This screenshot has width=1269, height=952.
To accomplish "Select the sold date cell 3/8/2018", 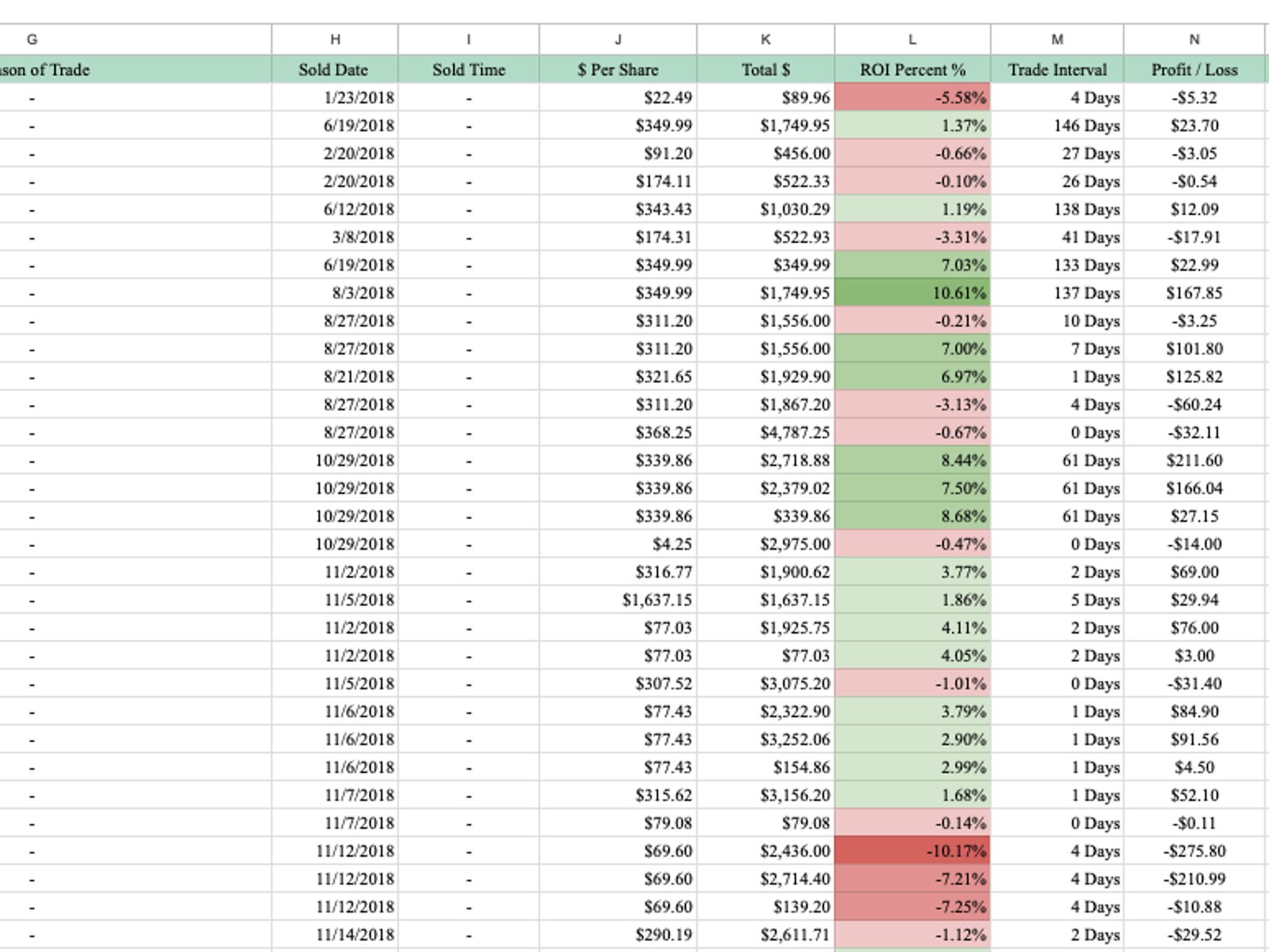I will click(x=335, y=237).
